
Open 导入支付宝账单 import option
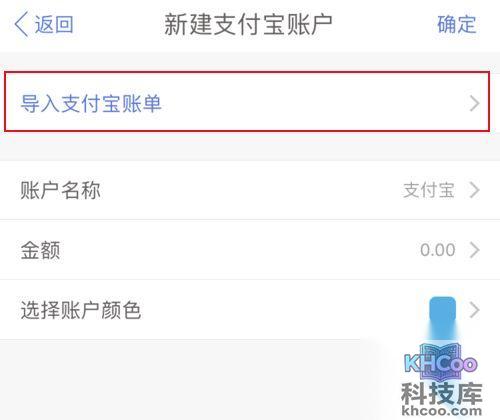[91, 103]
